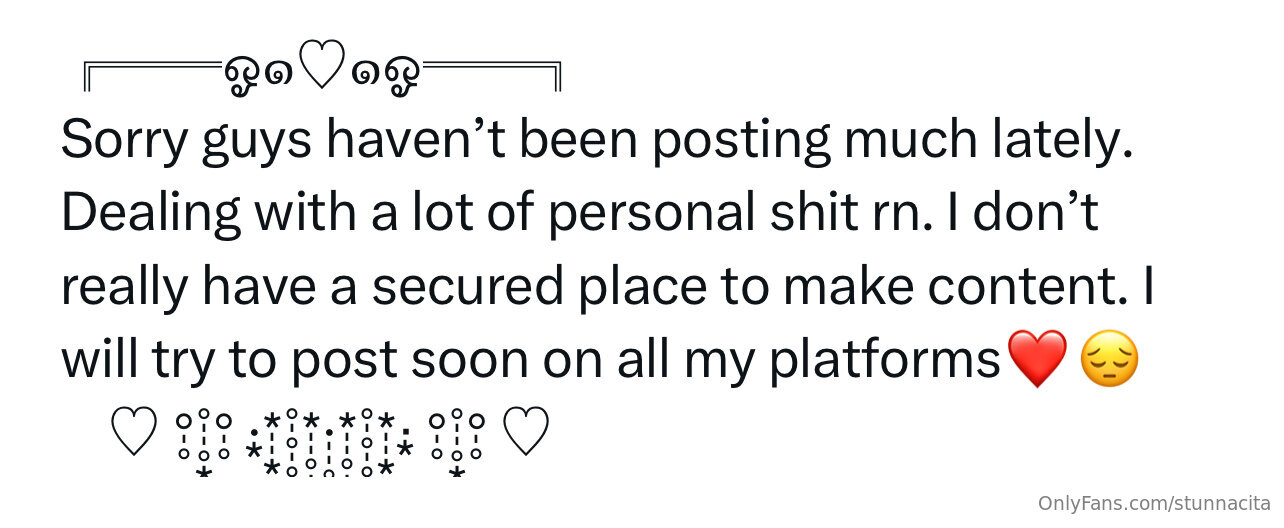Viewport: 1284px width, 528px height.
Task: Click the small dotted ornament beside bottom-right heart
Action: 457,443
